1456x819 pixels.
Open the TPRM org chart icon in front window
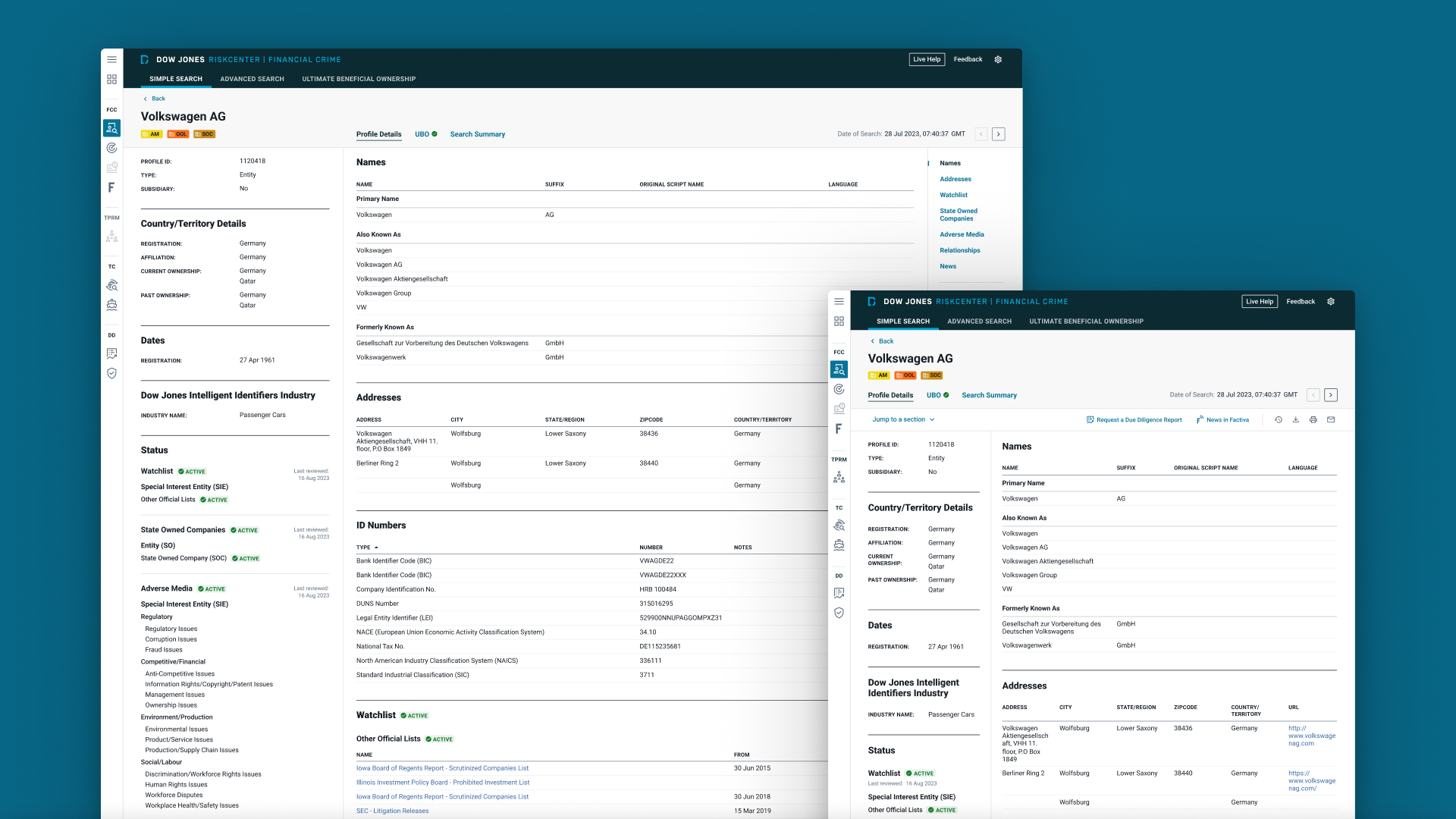click(x=839, y=477)
